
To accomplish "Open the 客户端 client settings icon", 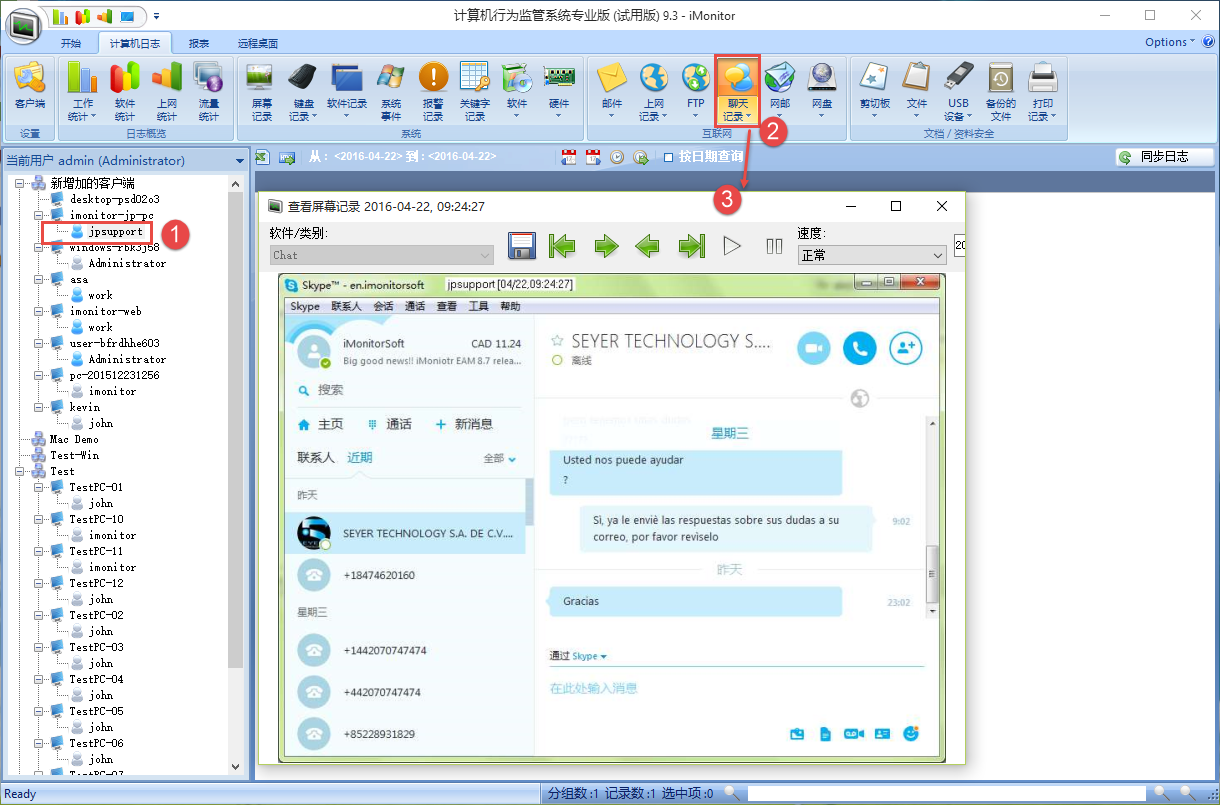I will point(30,91).
